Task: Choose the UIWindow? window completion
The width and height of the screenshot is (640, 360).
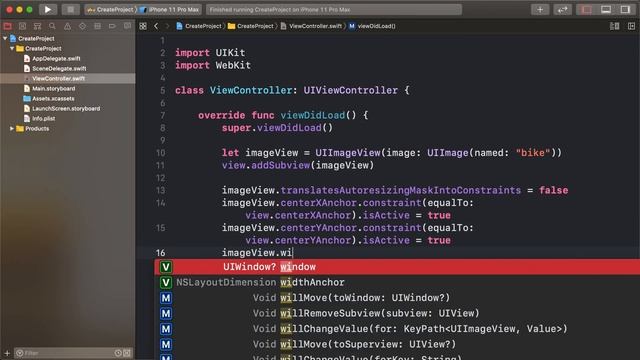Action: [397, 267]
